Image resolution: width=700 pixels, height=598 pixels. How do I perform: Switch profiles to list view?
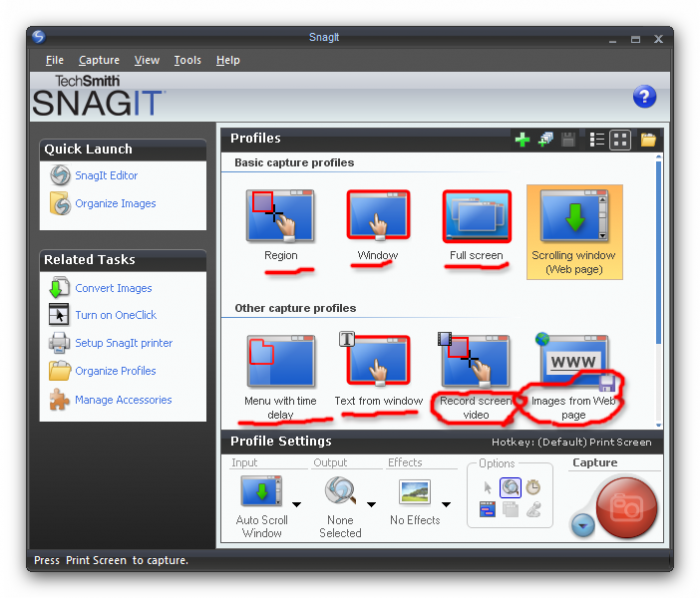pyautogui.click(x=596, y=140)
